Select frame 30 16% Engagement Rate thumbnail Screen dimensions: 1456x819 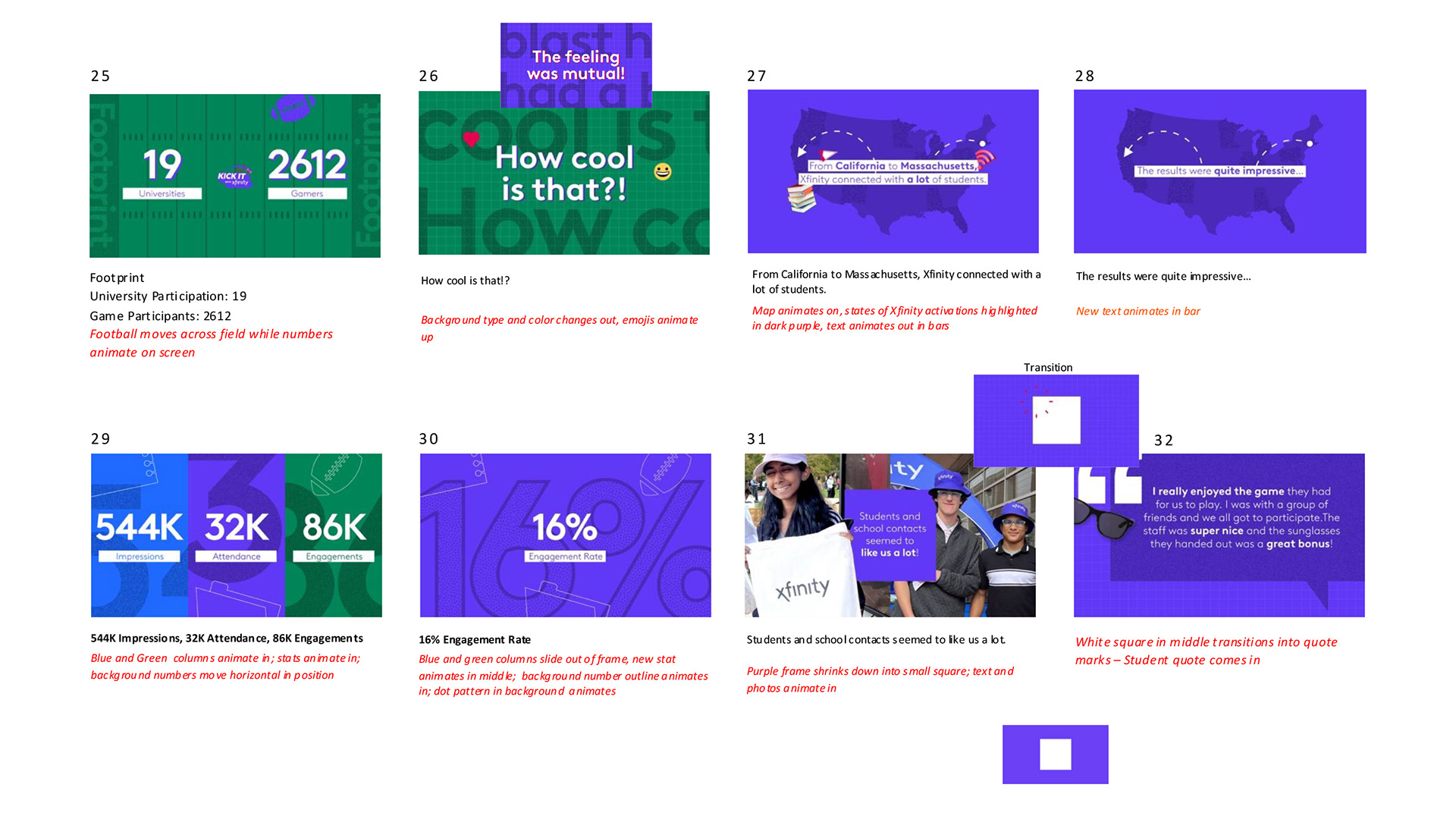pyautogui.click(x=566, y=535)
